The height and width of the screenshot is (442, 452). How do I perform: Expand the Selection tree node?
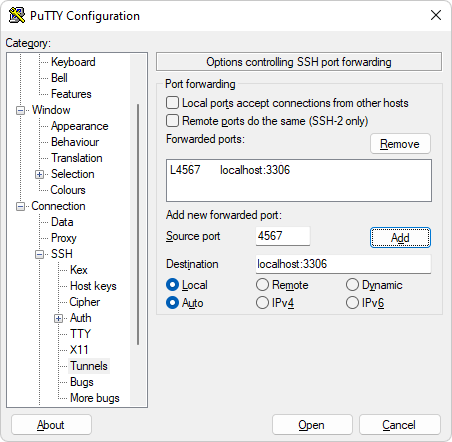click(39, 174)
